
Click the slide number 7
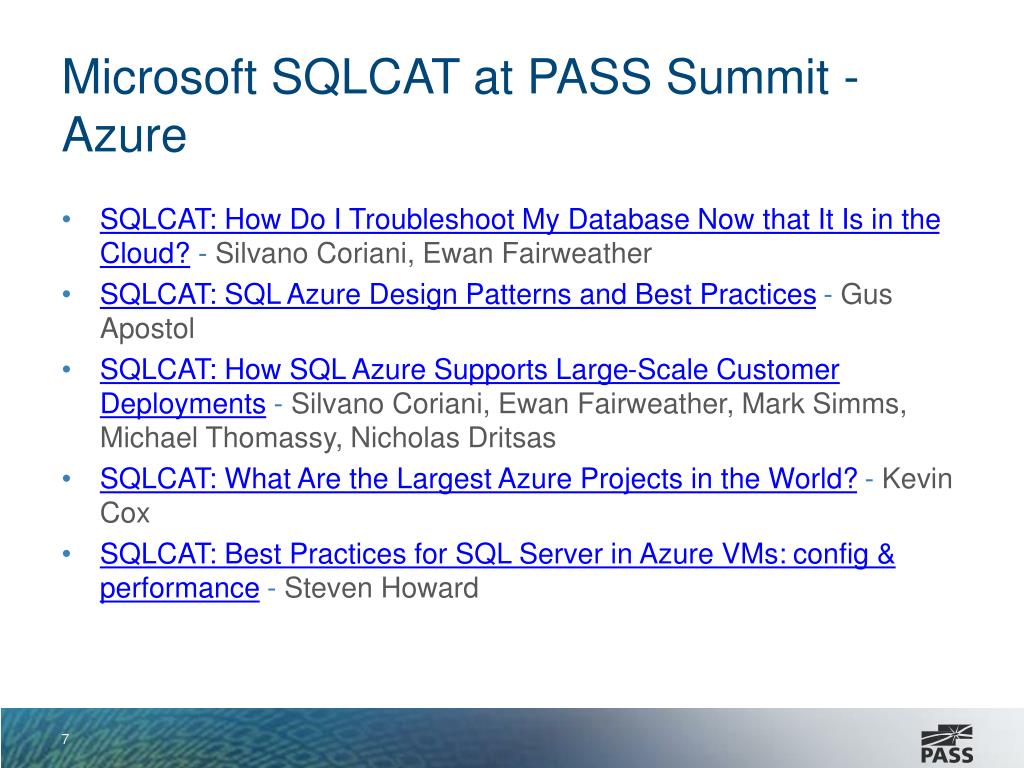[65, 739]
